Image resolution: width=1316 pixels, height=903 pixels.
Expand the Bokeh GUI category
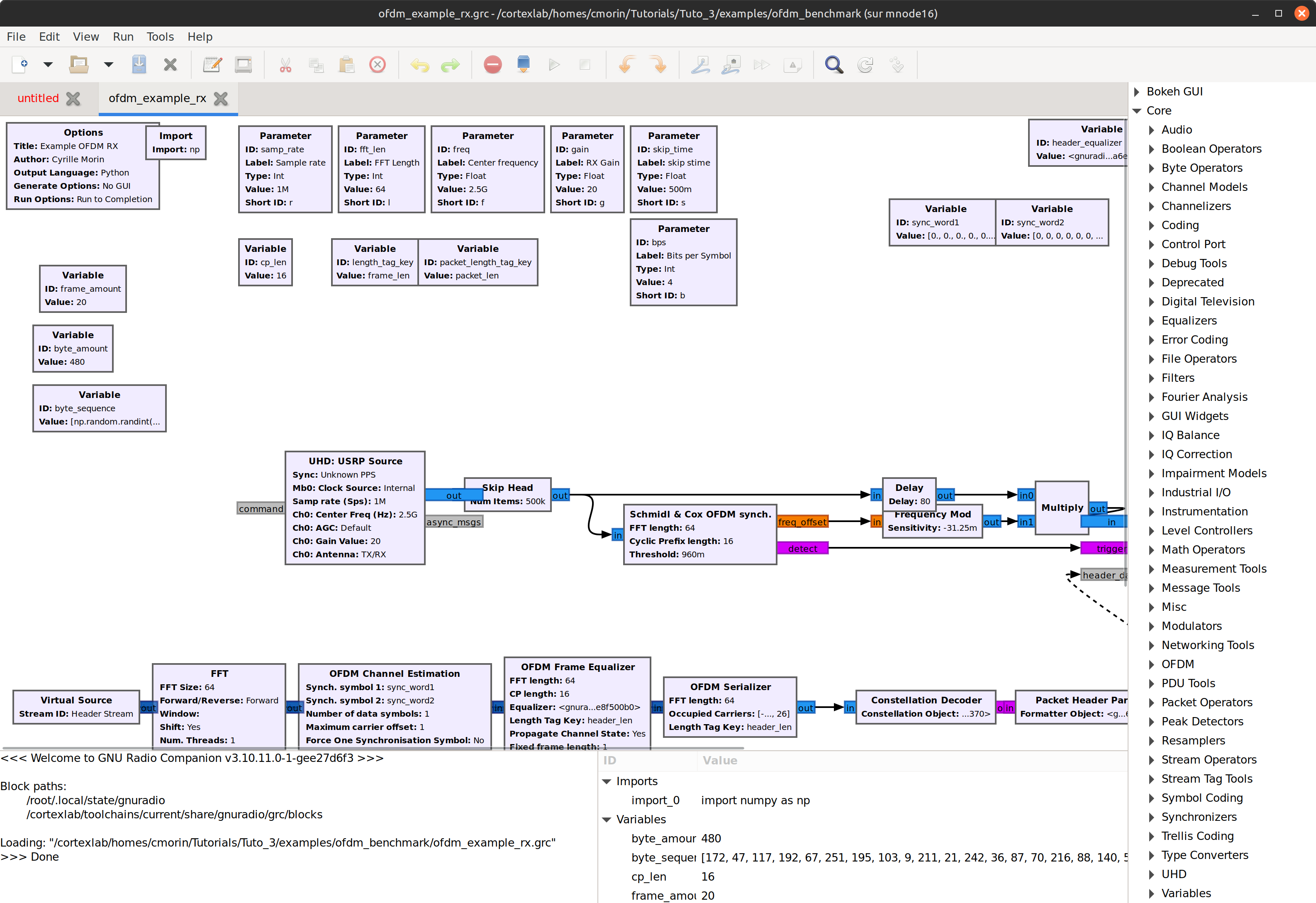(1136, 92)
